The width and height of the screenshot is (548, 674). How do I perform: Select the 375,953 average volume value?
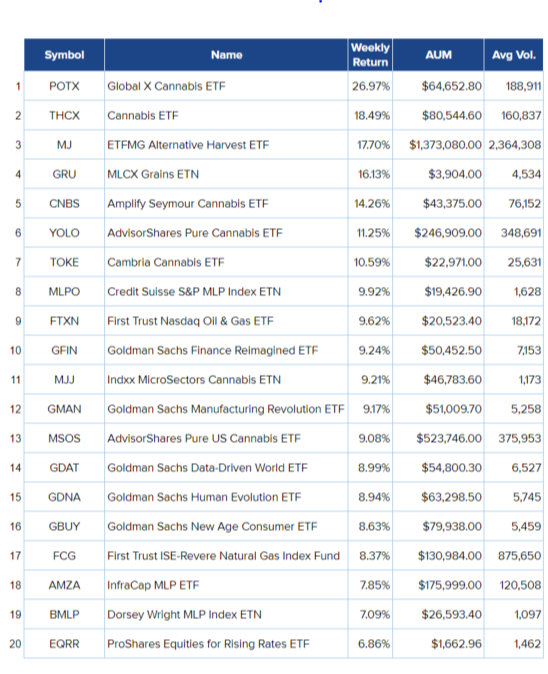(x=520, y=438)
